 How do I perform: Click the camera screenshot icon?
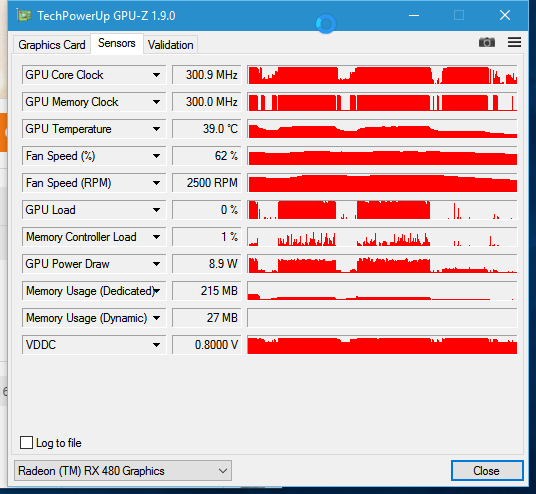(487, 42)
